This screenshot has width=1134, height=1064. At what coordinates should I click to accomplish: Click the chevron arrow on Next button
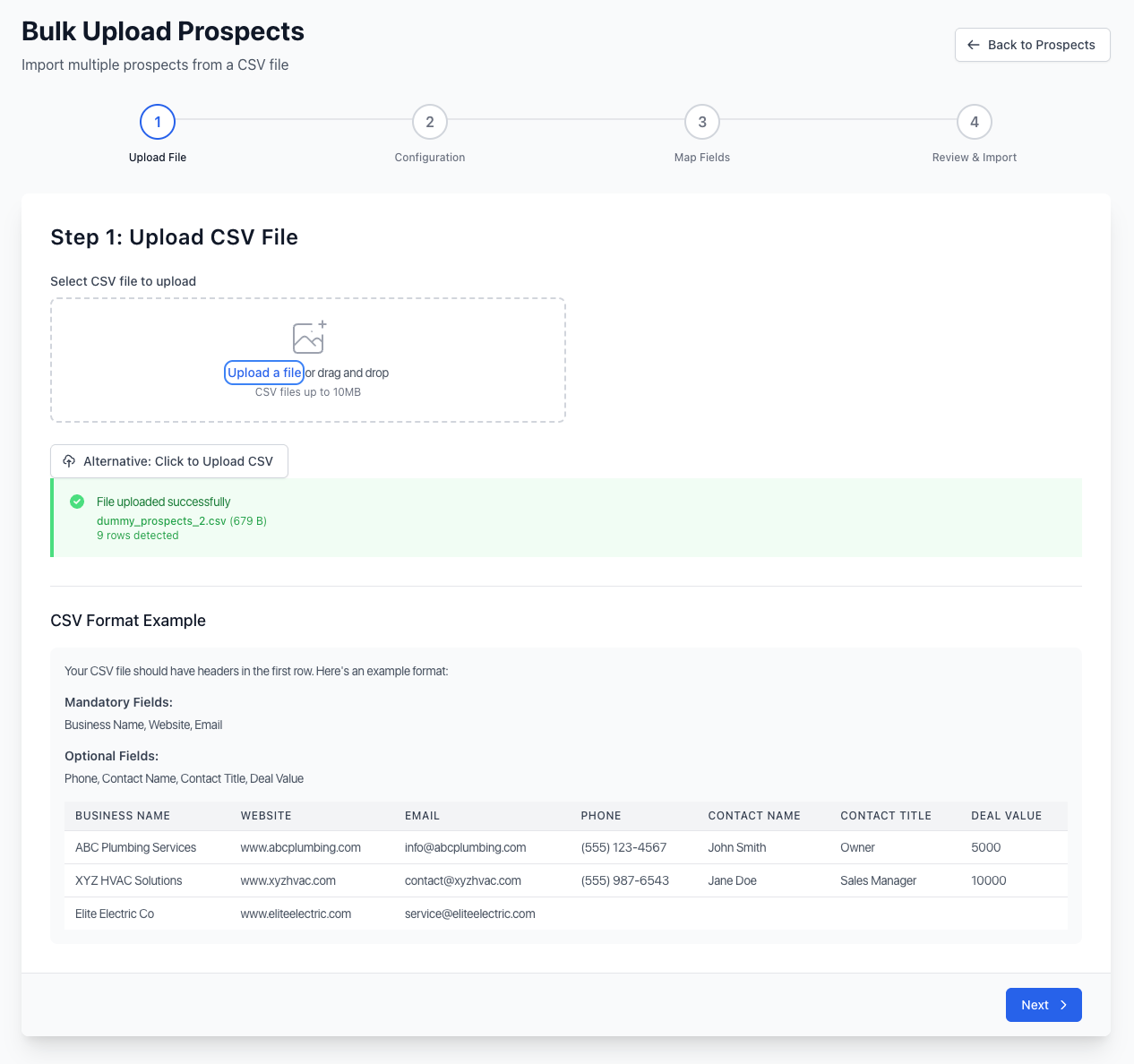[x=1063, y=1005]
